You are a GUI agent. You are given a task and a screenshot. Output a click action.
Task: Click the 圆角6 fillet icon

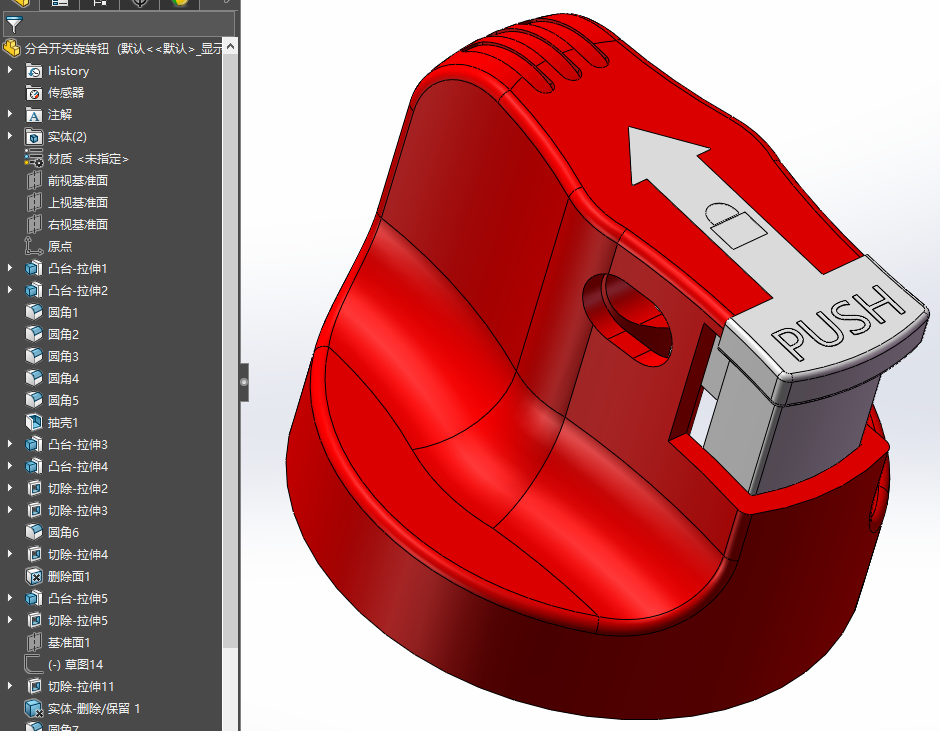pos(34,532)
